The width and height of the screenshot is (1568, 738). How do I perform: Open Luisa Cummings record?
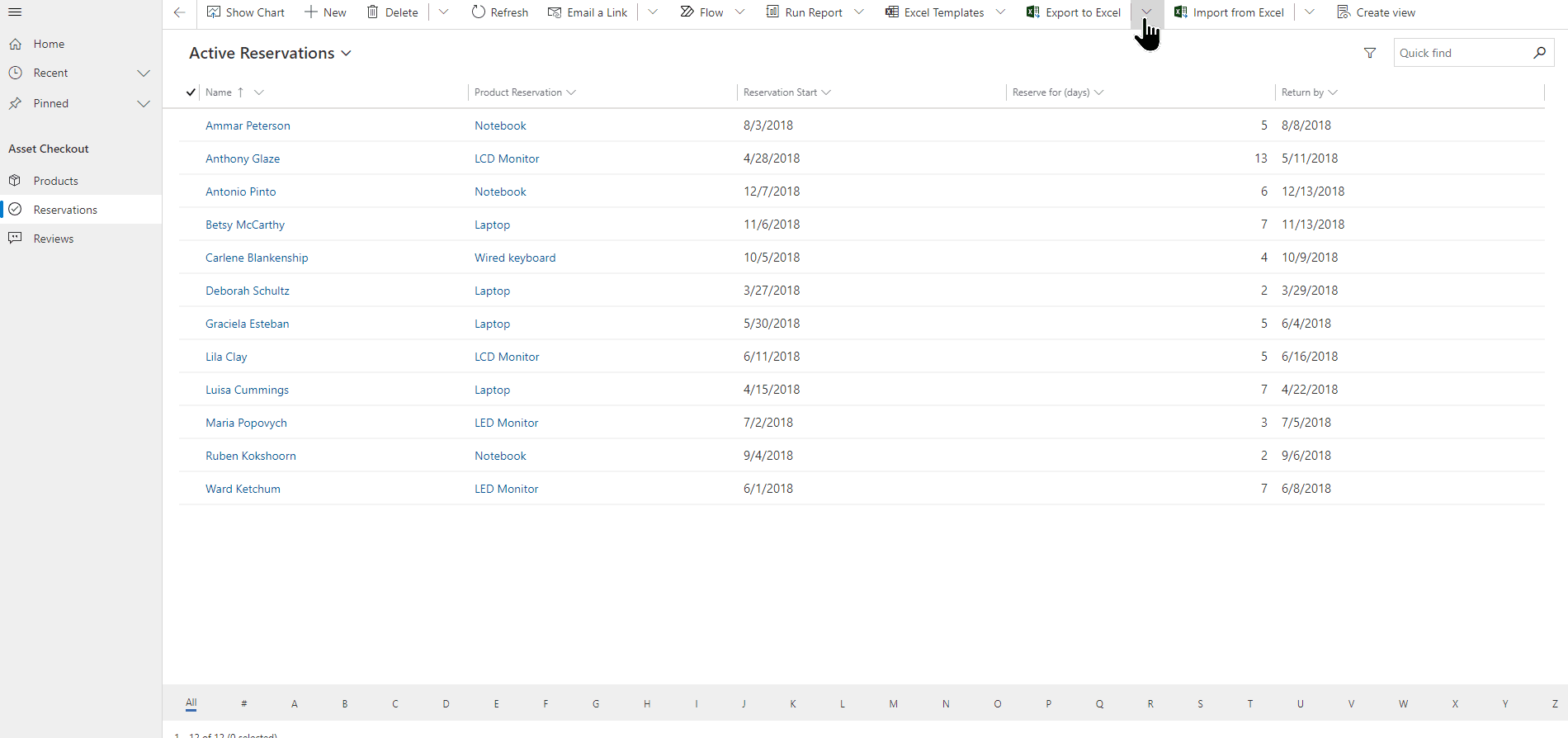(x=247, y=390)
